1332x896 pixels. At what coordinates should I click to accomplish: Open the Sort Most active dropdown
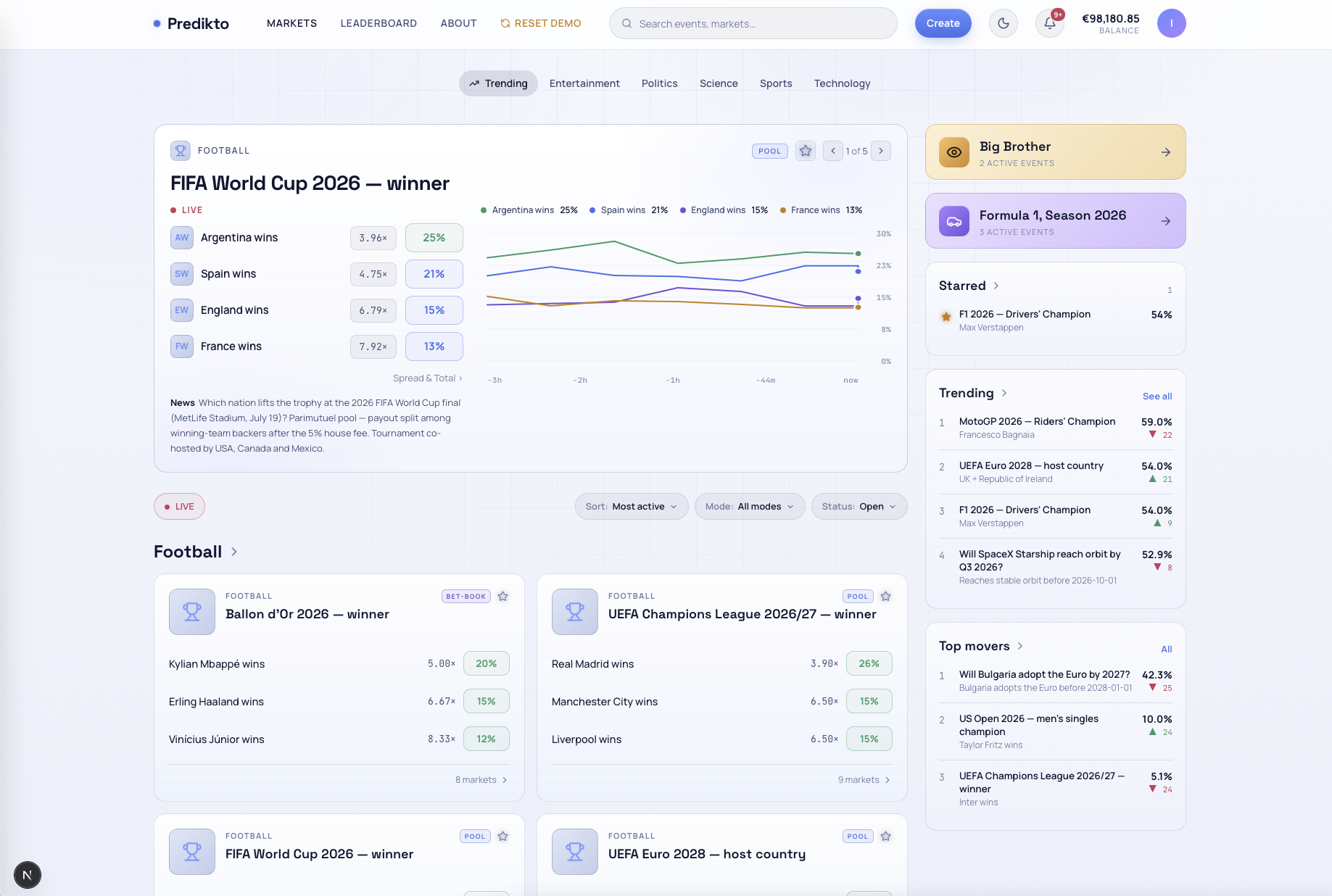pos(632,507)
